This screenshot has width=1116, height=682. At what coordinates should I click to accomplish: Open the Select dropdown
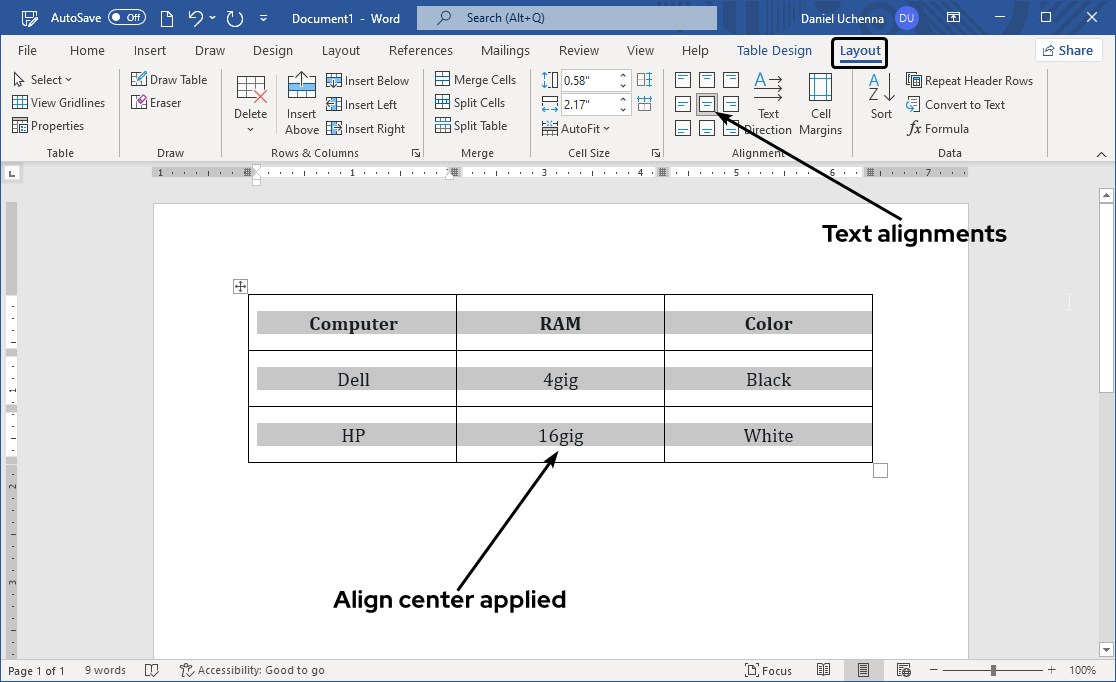coord(44,79)
